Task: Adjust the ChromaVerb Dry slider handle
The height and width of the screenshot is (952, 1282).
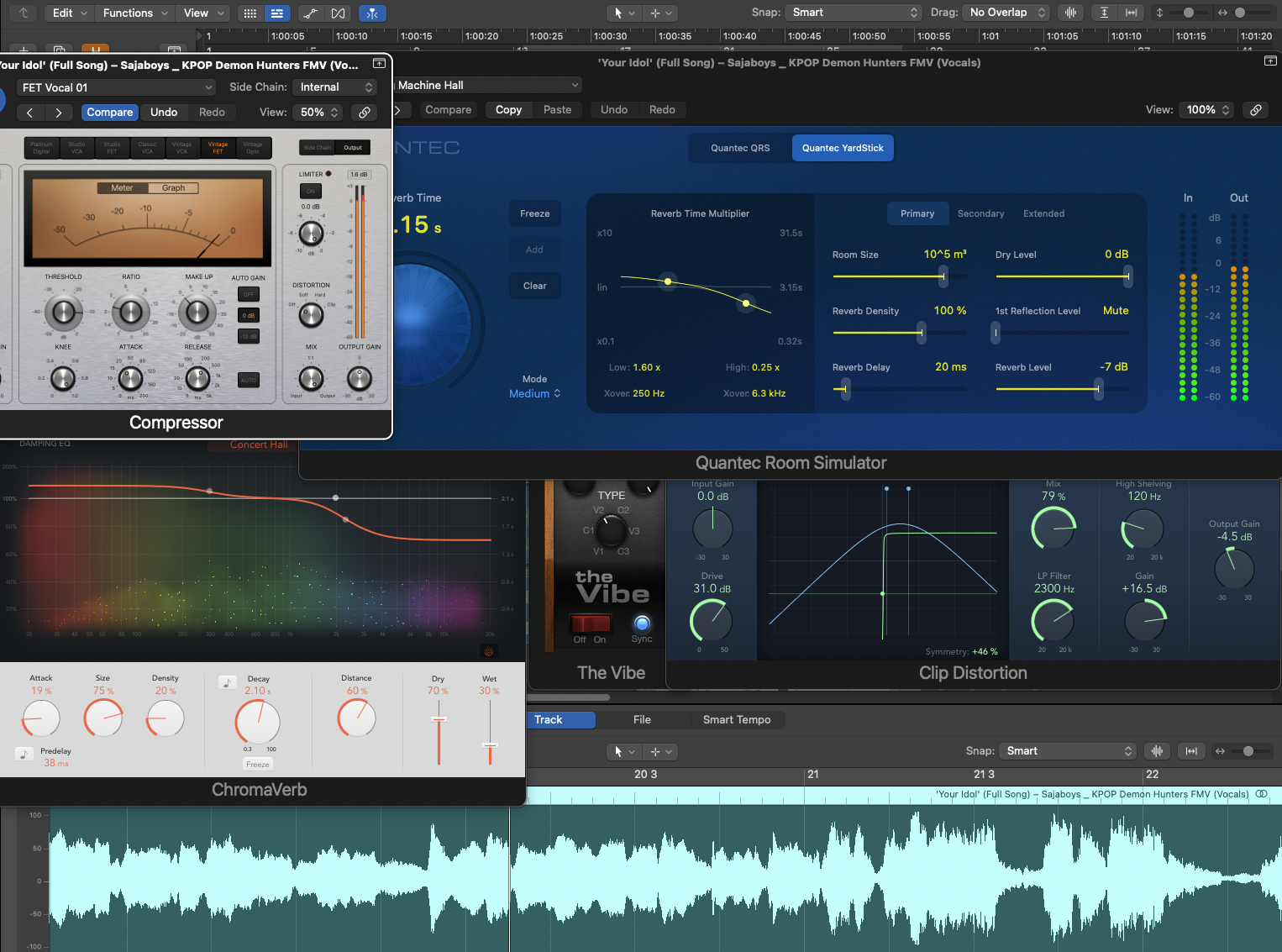Action: [x=439, y=719]
